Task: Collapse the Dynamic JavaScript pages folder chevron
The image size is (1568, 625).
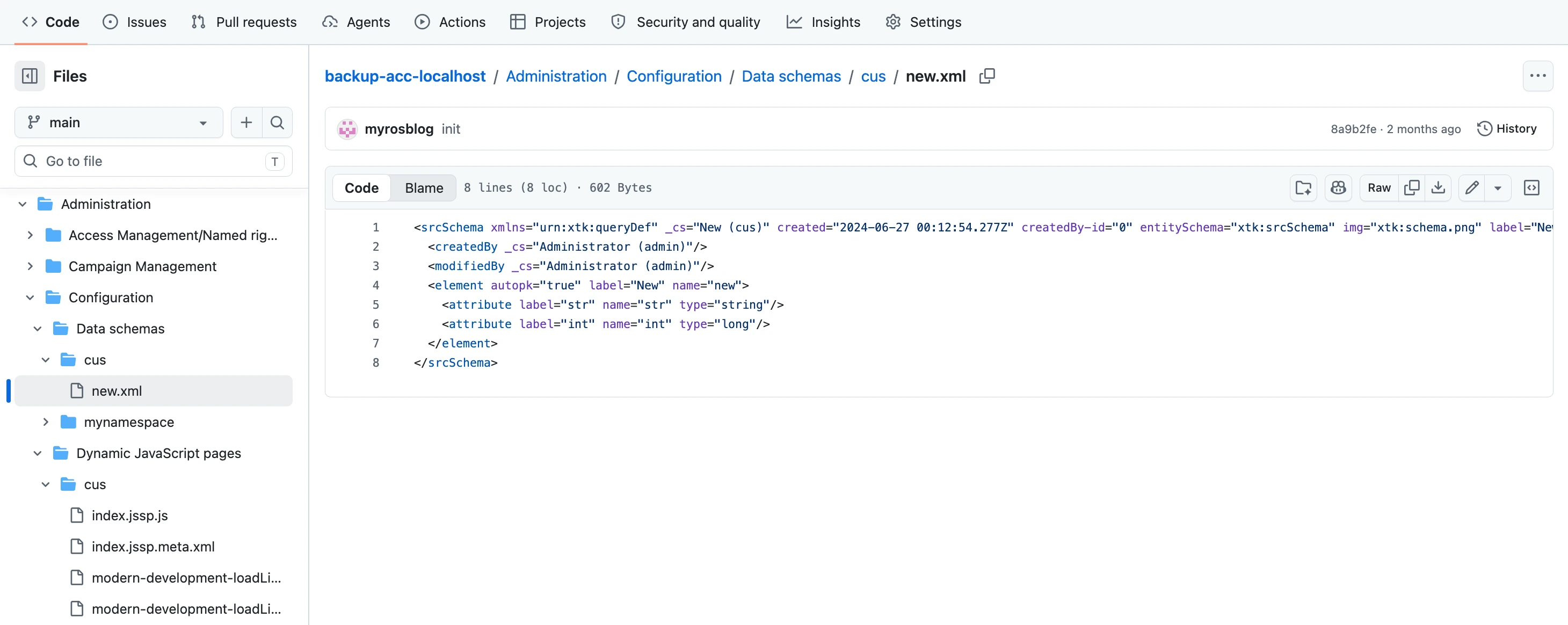Action: [x=38, y=453]
